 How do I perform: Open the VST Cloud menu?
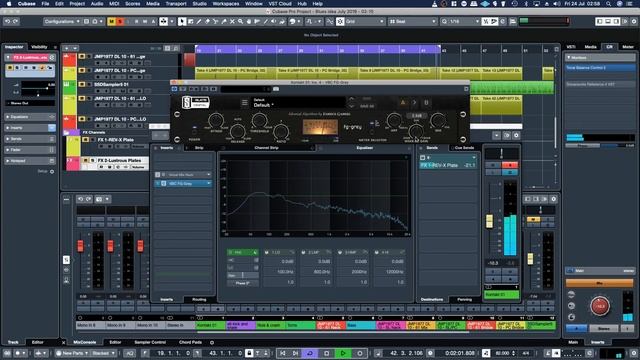click(x=280, y=4)
